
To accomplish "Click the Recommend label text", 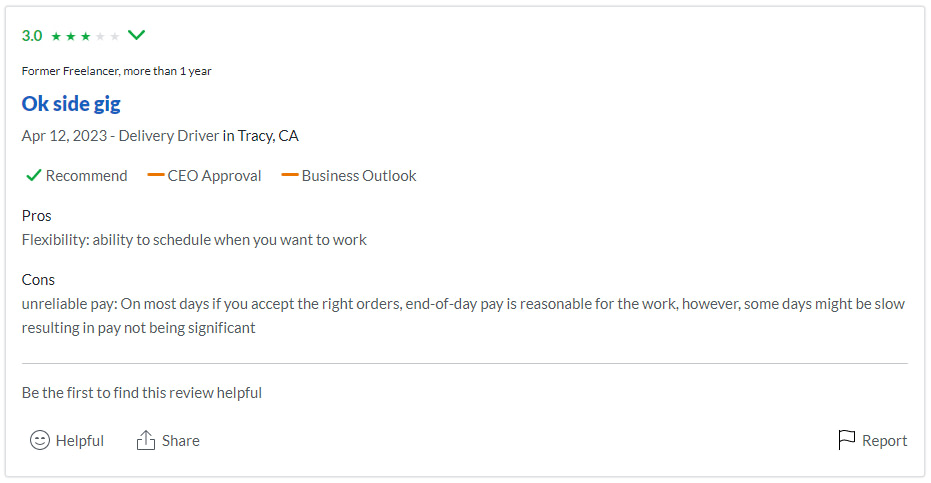I will click(x=87, y=176).
